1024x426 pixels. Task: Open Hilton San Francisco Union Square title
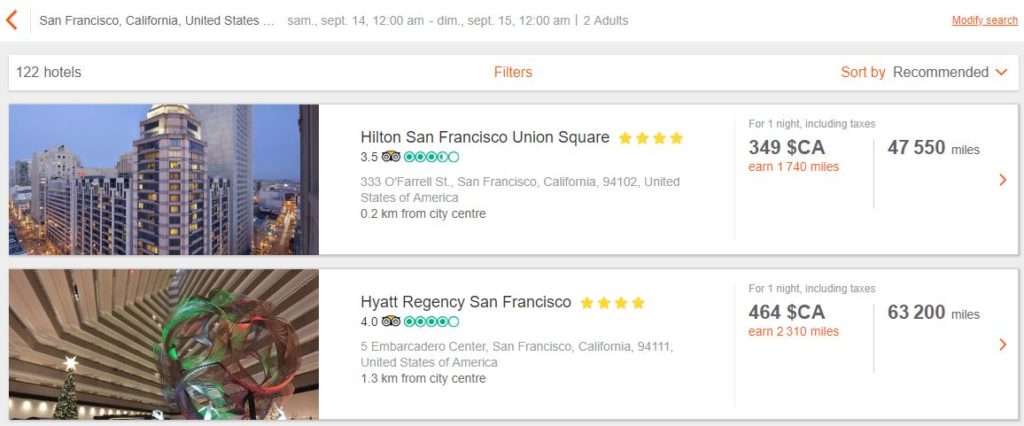point(484,138)
